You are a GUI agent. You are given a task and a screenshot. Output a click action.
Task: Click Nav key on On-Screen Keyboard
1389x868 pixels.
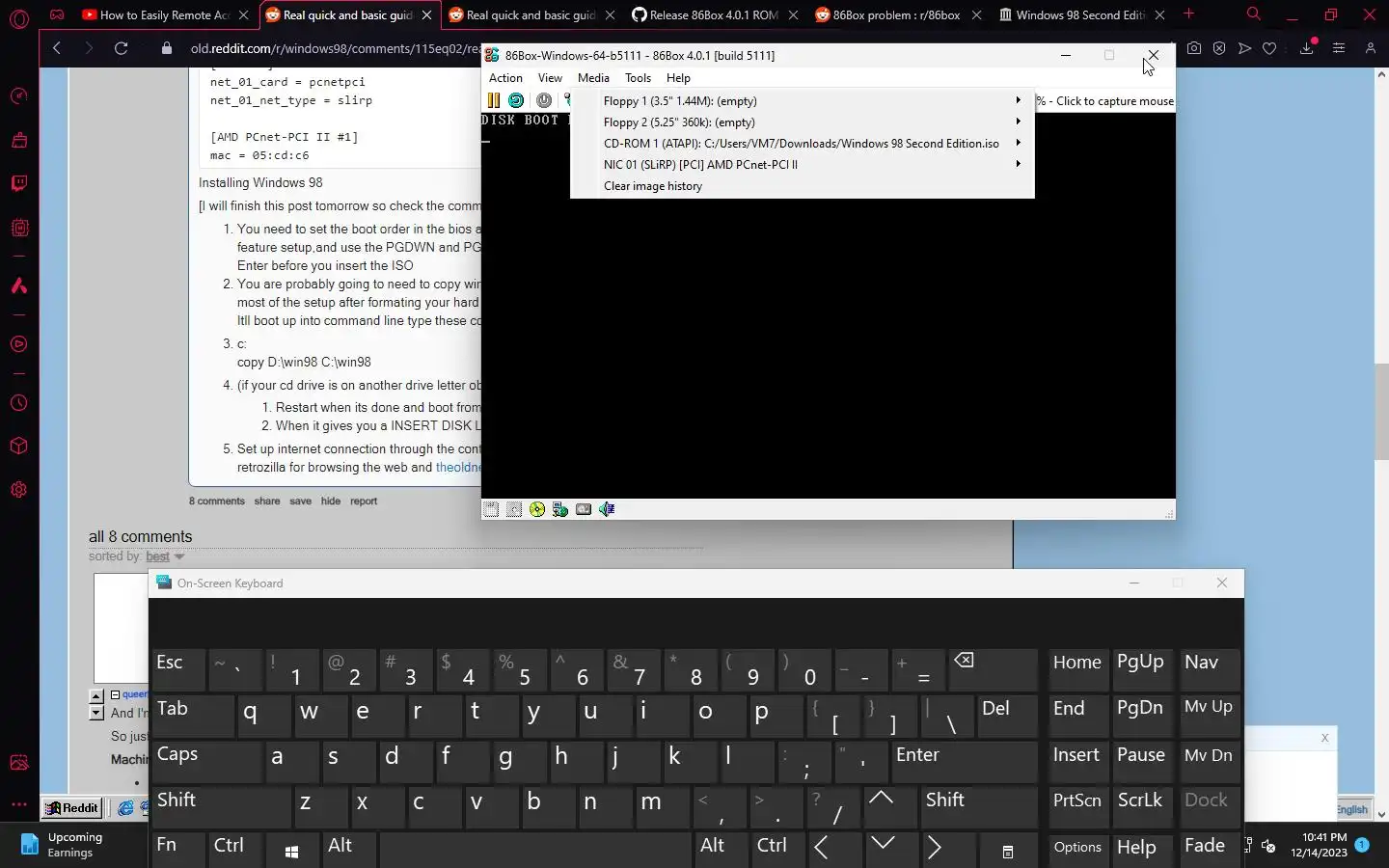[1209, 669]
